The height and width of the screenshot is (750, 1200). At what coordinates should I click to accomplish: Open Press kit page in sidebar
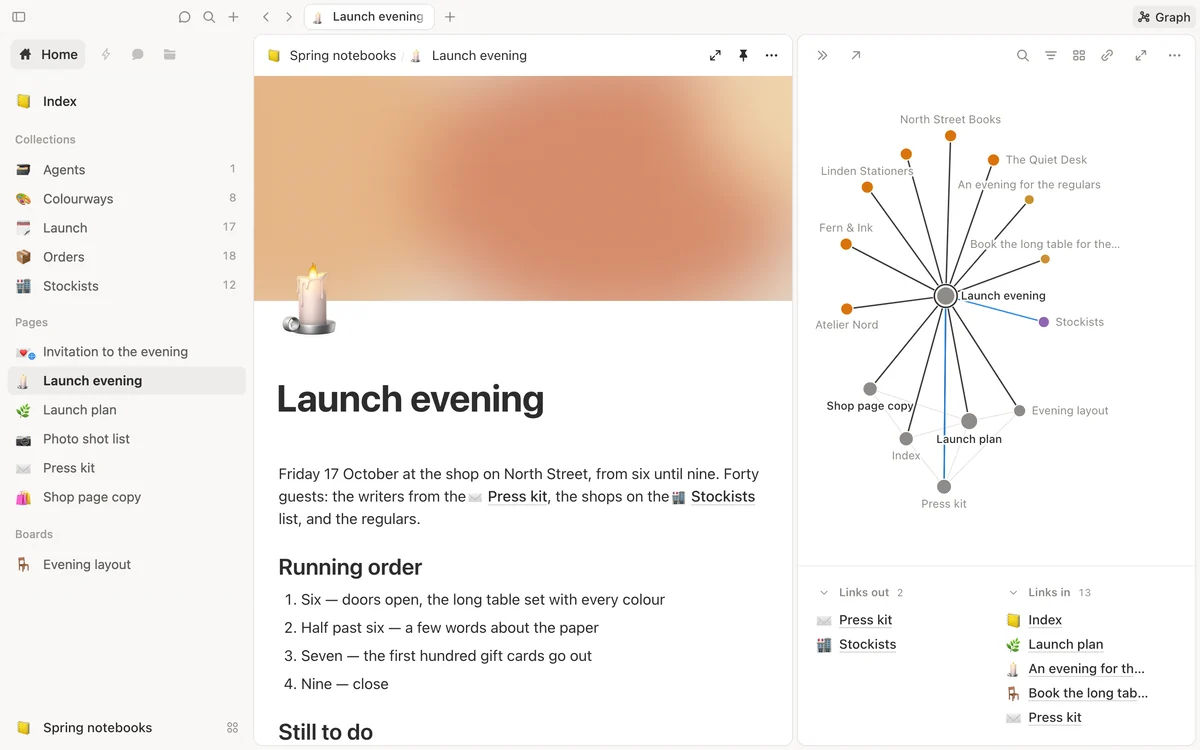(127, 468)
